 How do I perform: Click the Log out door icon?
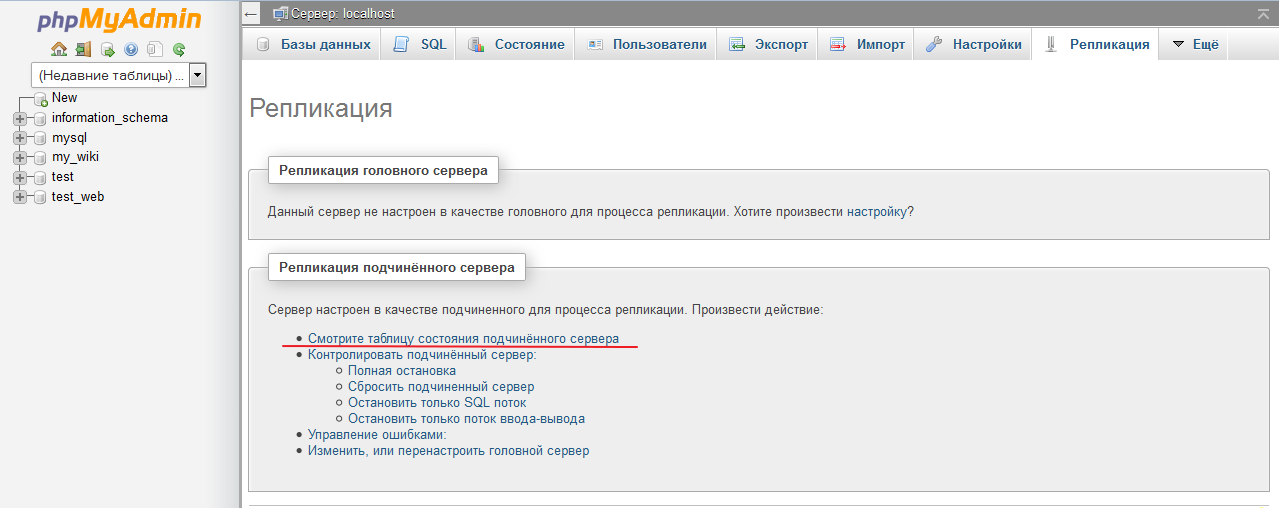(x=83, y=49)
